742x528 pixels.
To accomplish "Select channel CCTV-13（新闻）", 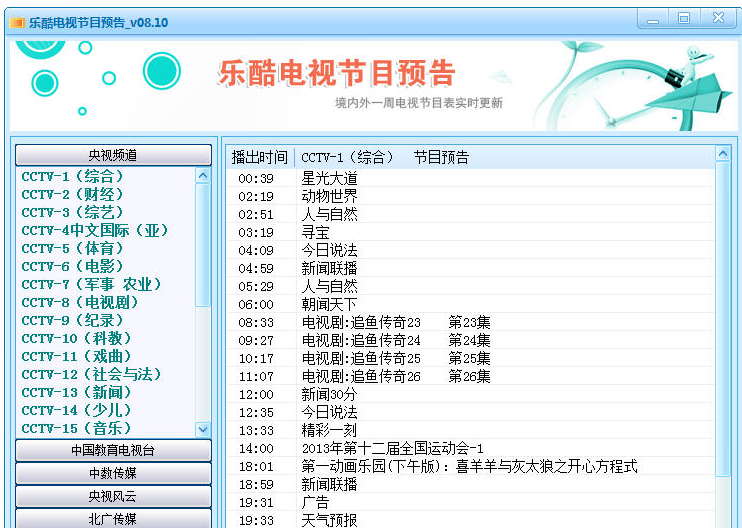I will pos(76,392).
